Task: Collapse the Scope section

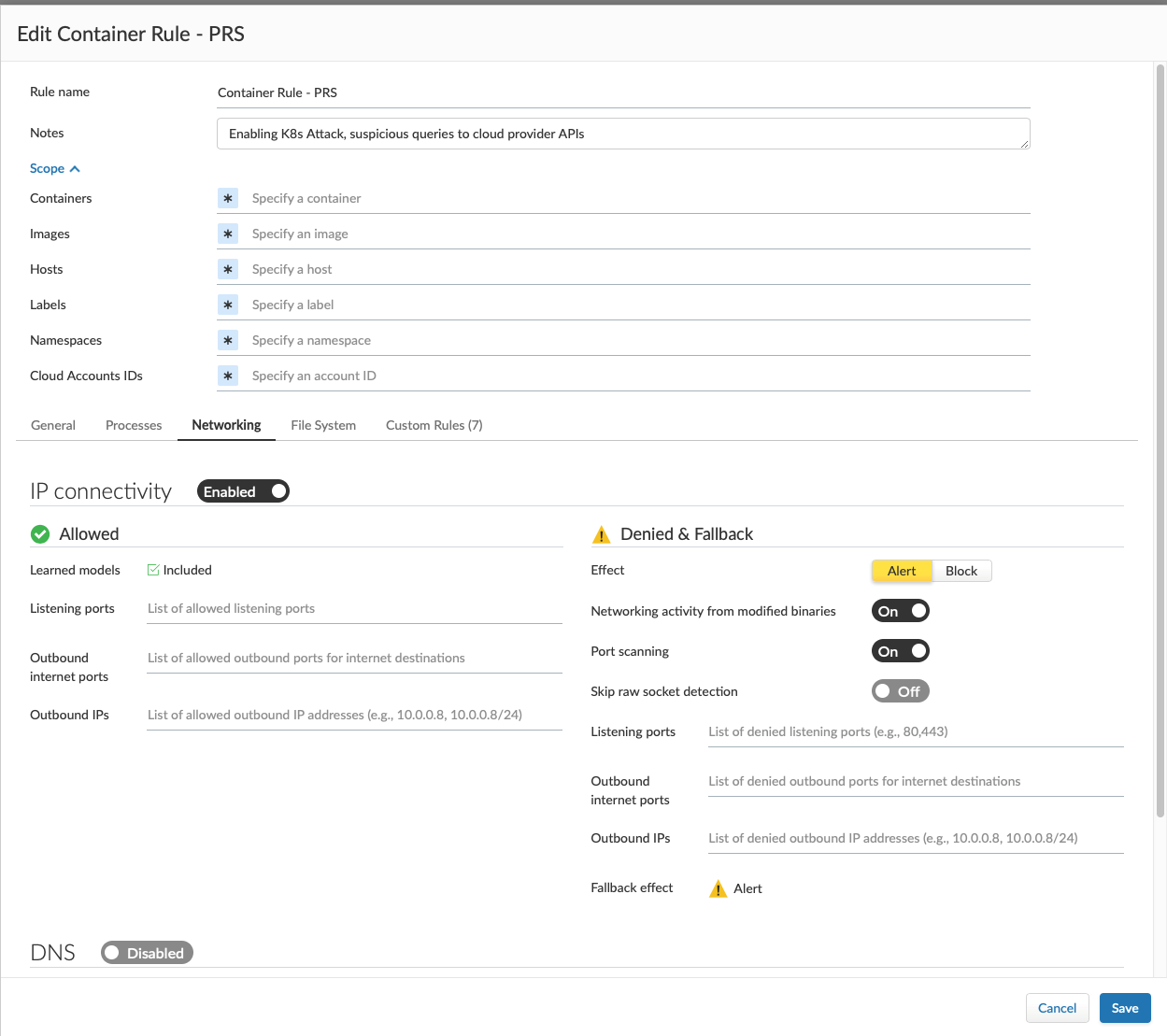Action: [54, 168]
